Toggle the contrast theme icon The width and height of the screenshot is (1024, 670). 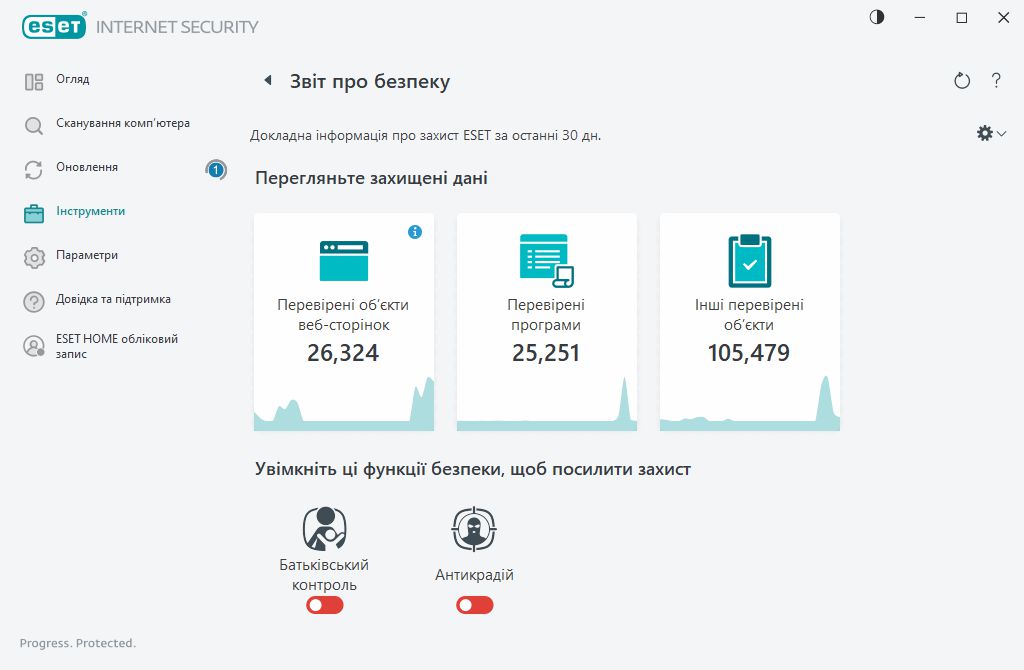[877, 18]
